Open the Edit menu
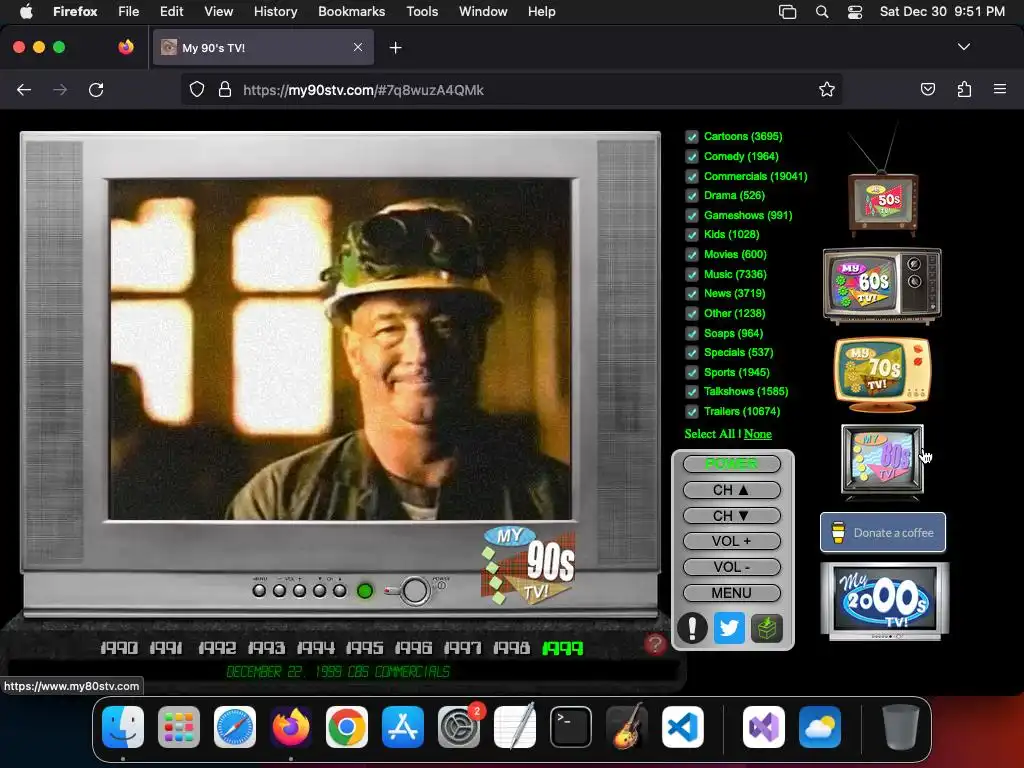Screen dimensions: 1024x768 click(x=172, y=12)
